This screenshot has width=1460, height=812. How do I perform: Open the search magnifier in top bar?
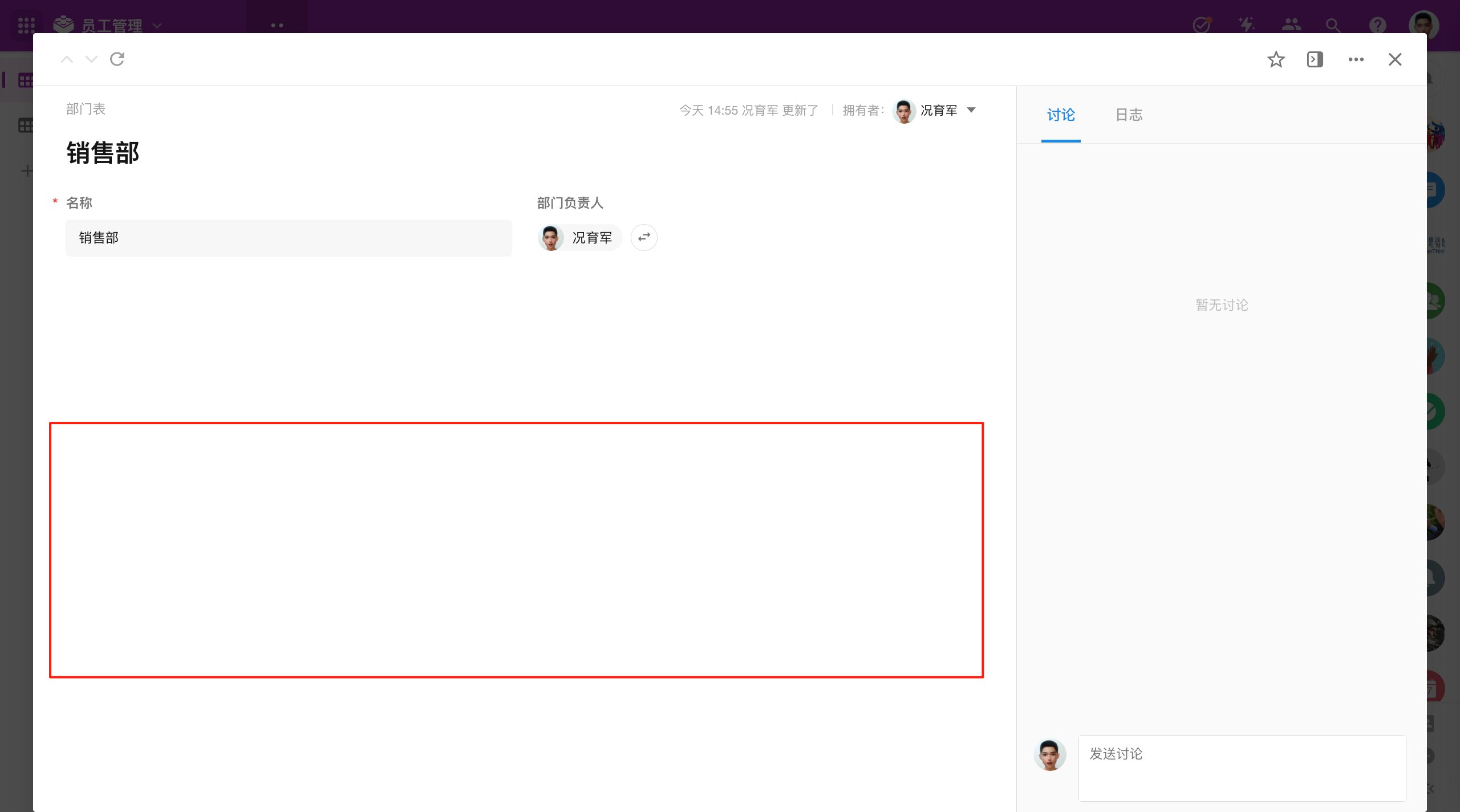1333,25
